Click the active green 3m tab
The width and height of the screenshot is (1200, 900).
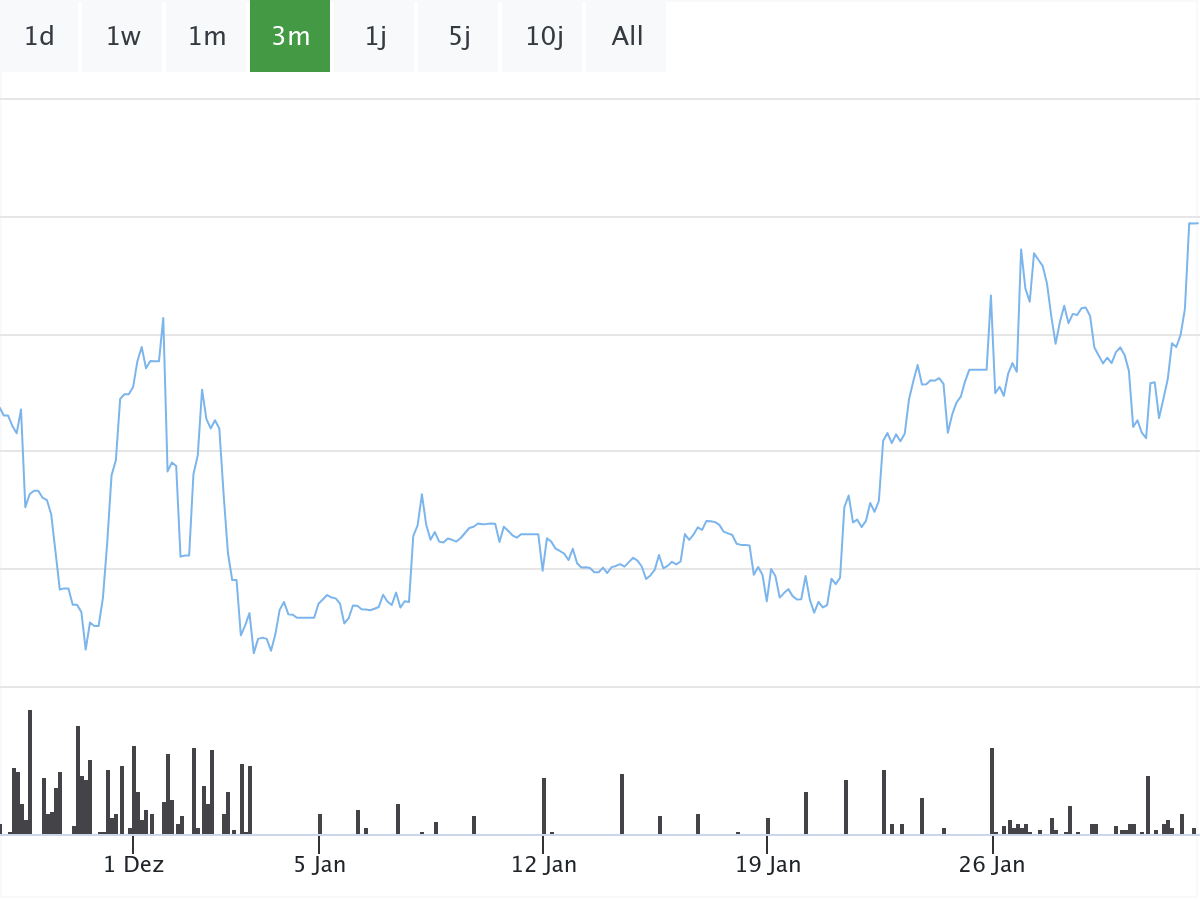(x=290, y=36)
